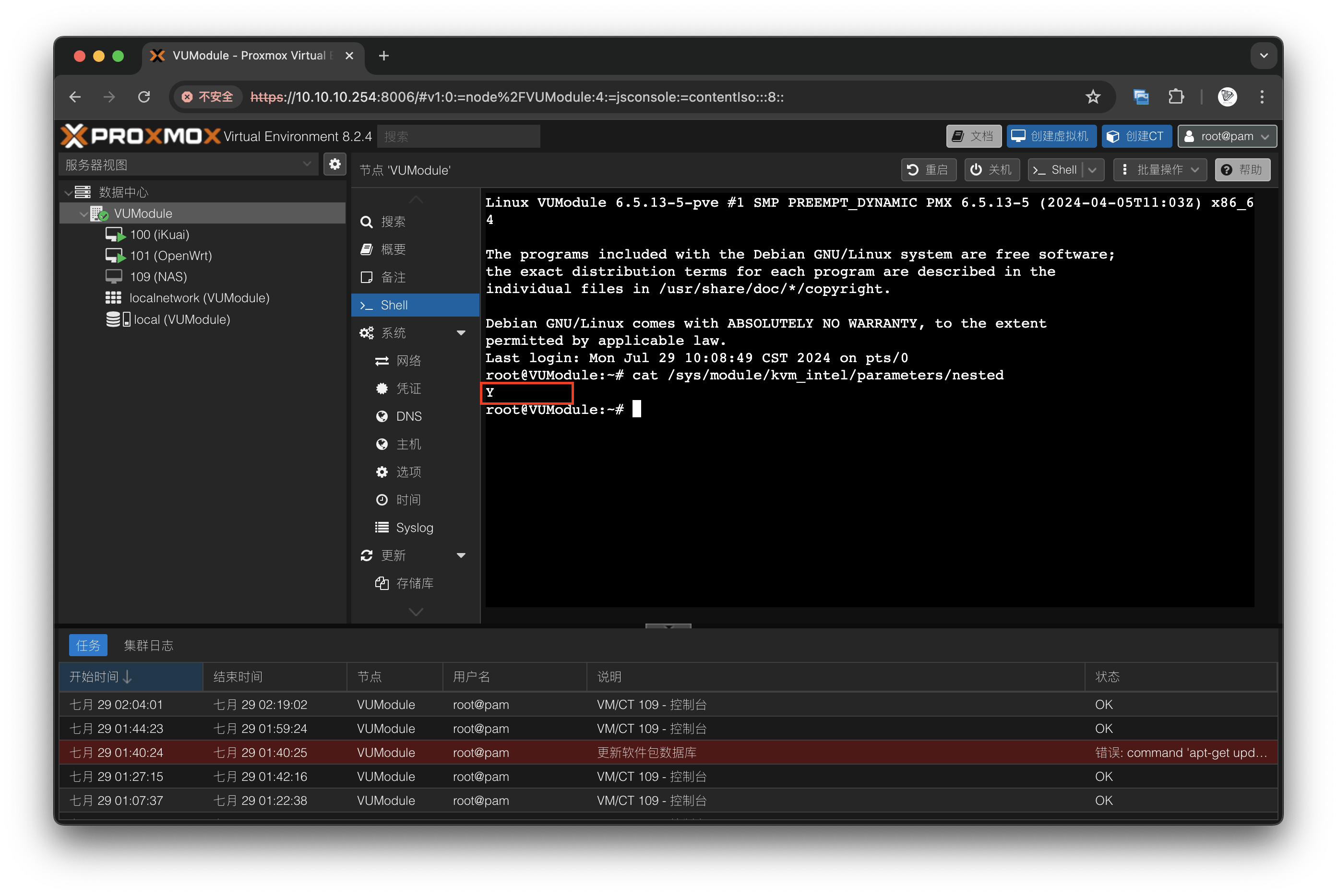Sort by the 状态 column header

[x=1181, y=677]
